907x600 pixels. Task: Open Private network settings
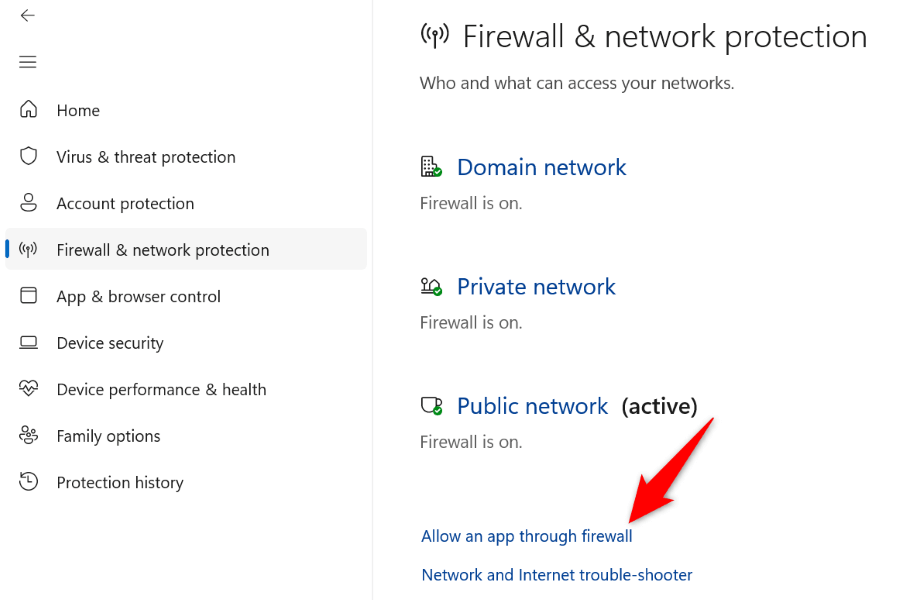pos(536,287)
